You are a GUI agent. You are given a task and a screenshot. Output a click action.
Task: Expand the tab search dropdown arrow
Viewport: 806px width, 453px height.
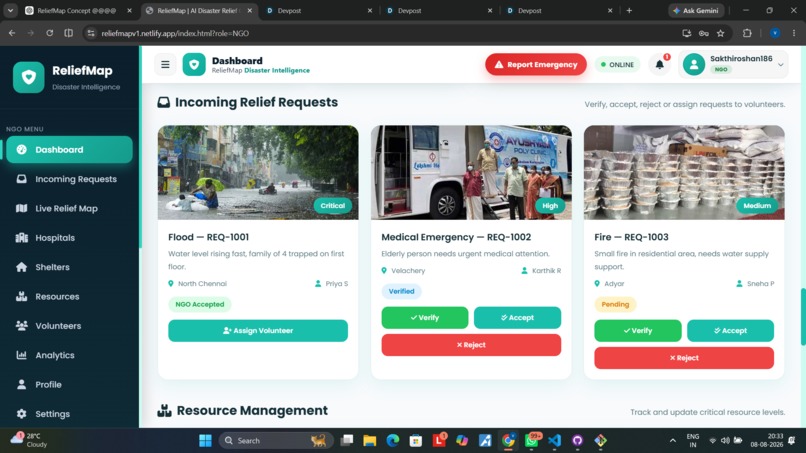tap(10, 10)
